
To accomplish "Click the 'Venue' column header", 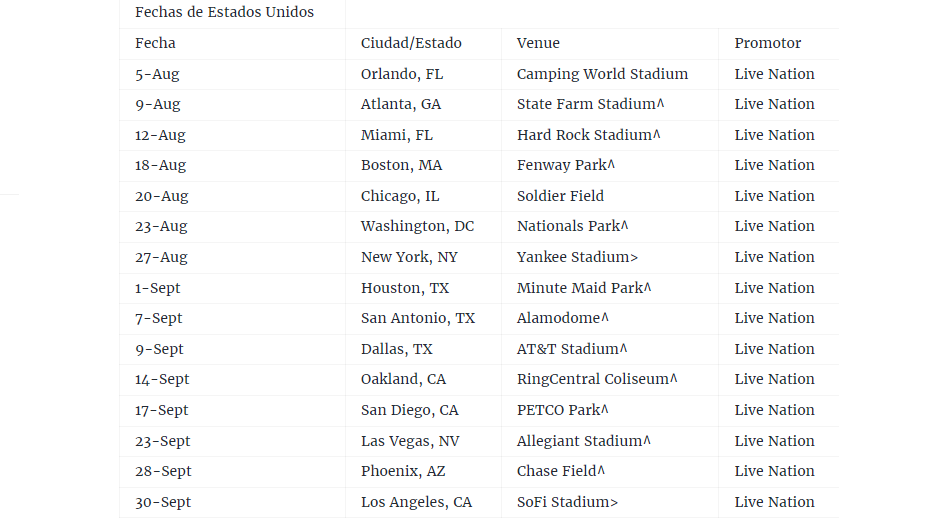I will pyautogui.click(x=538, y=43).
